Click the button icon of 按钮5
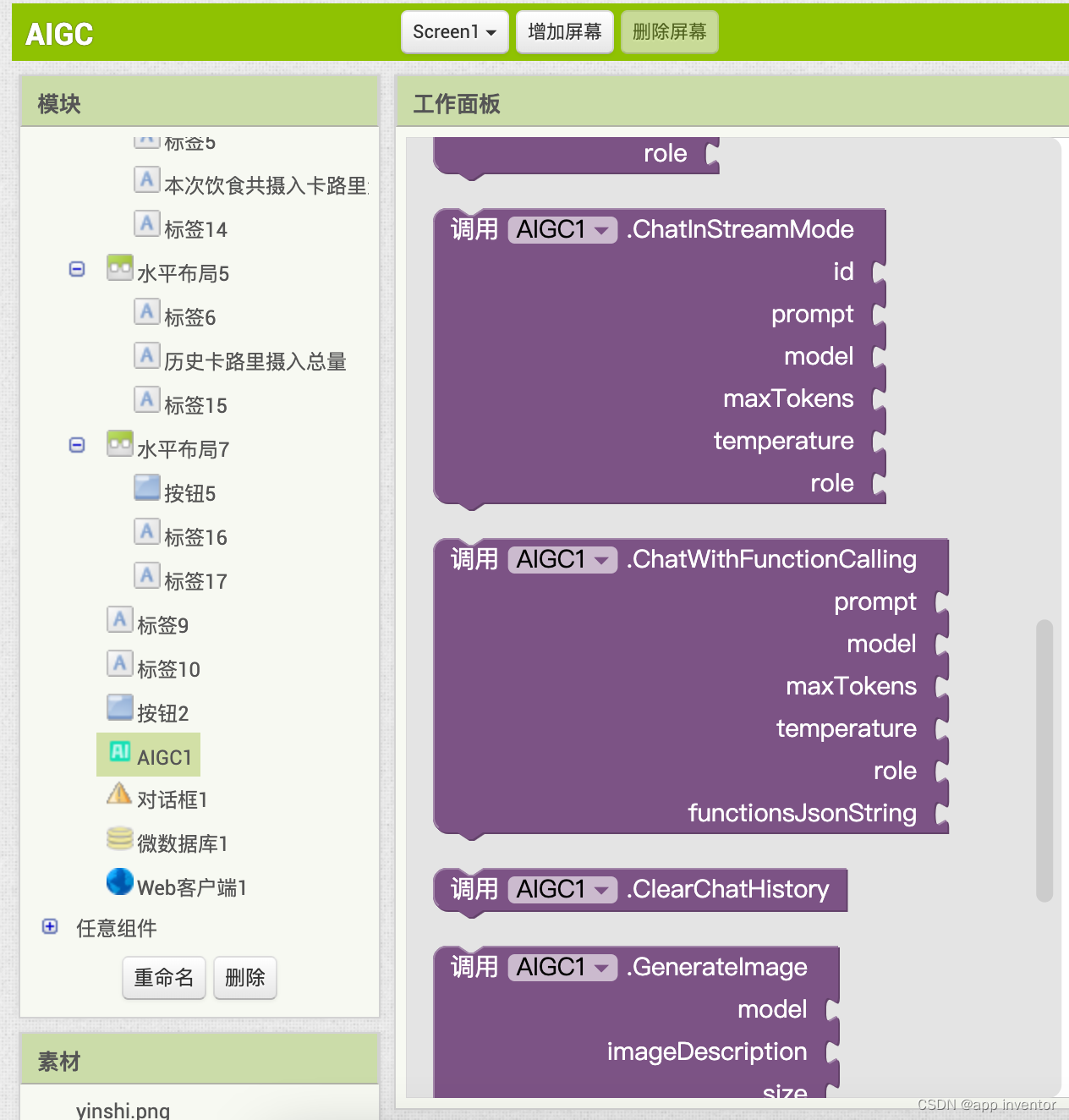This screenshot has width=1069, height=1120. coord(147,487)
